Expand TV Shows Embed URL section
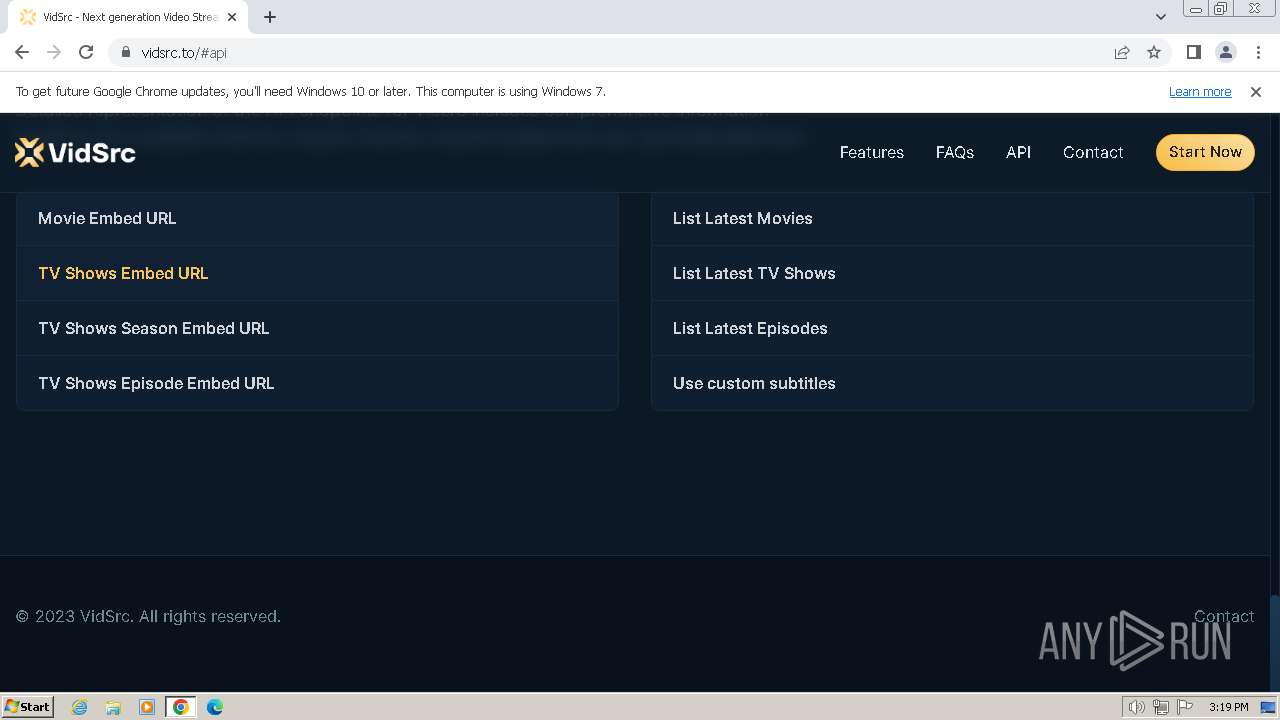The image size is (1280, 720). click(x=317, y=273)
